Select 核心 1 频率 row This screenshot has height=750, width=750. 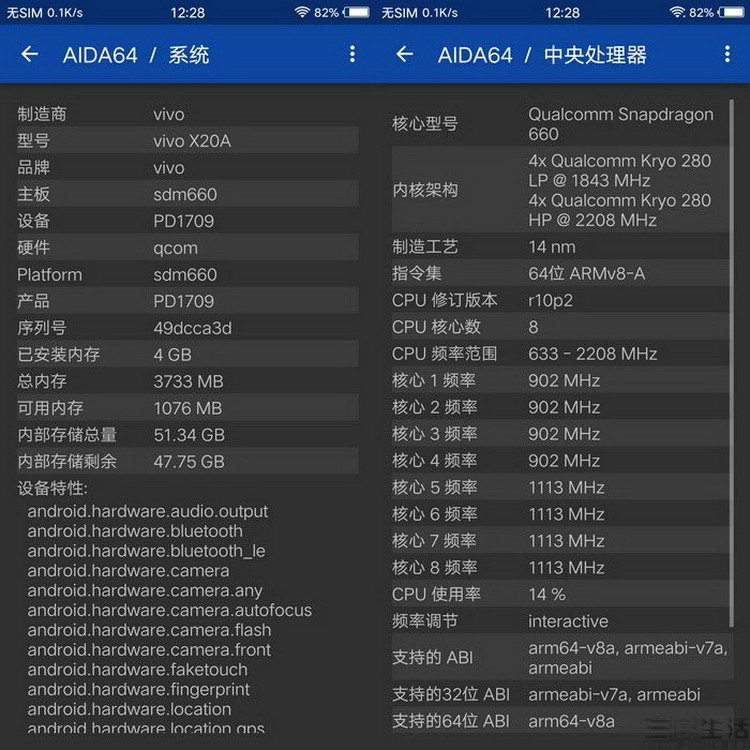(x=560, y=381)
